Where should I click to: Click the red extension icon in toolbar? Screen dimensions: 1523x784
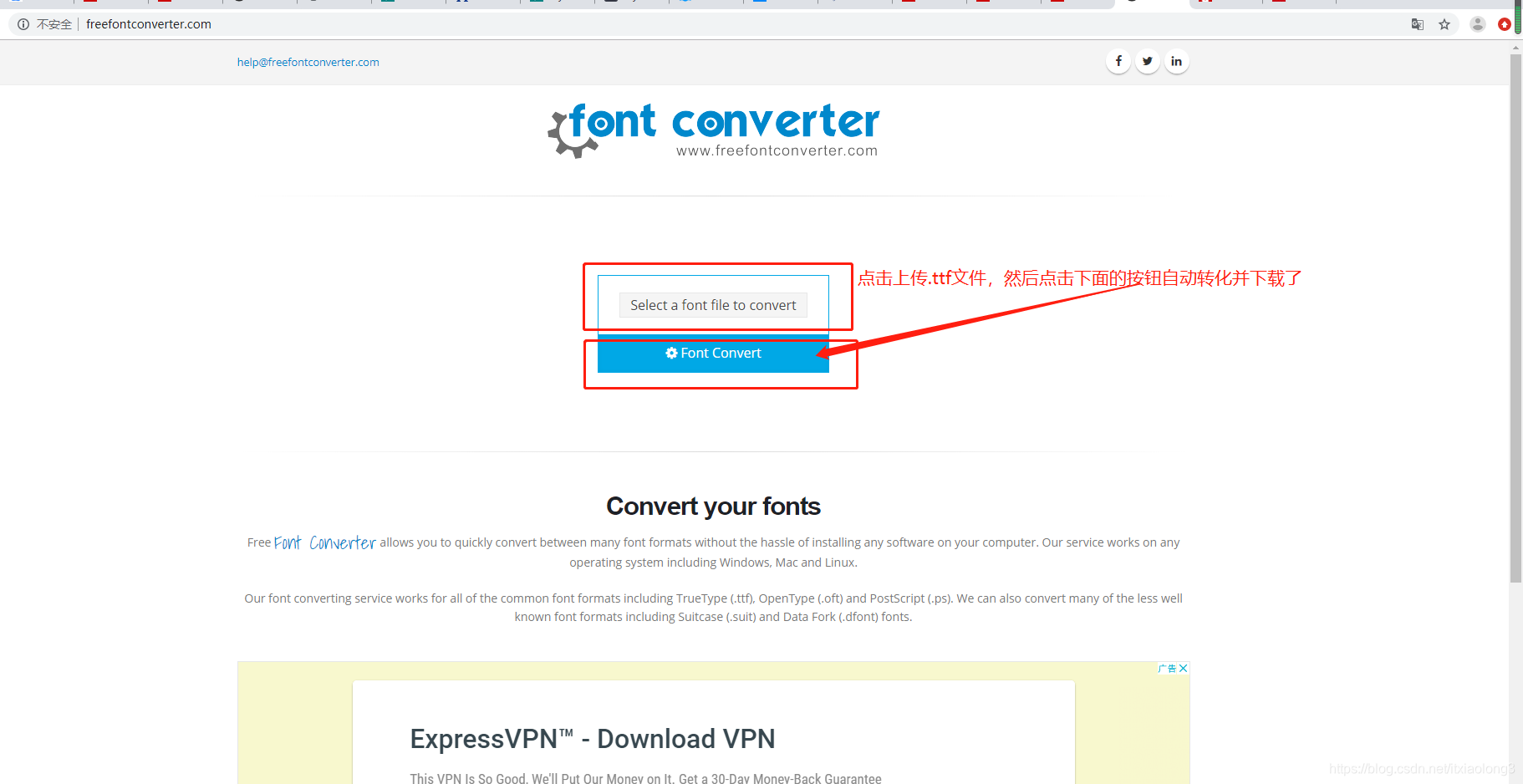pyautogui.click(x=1505, y=24)
